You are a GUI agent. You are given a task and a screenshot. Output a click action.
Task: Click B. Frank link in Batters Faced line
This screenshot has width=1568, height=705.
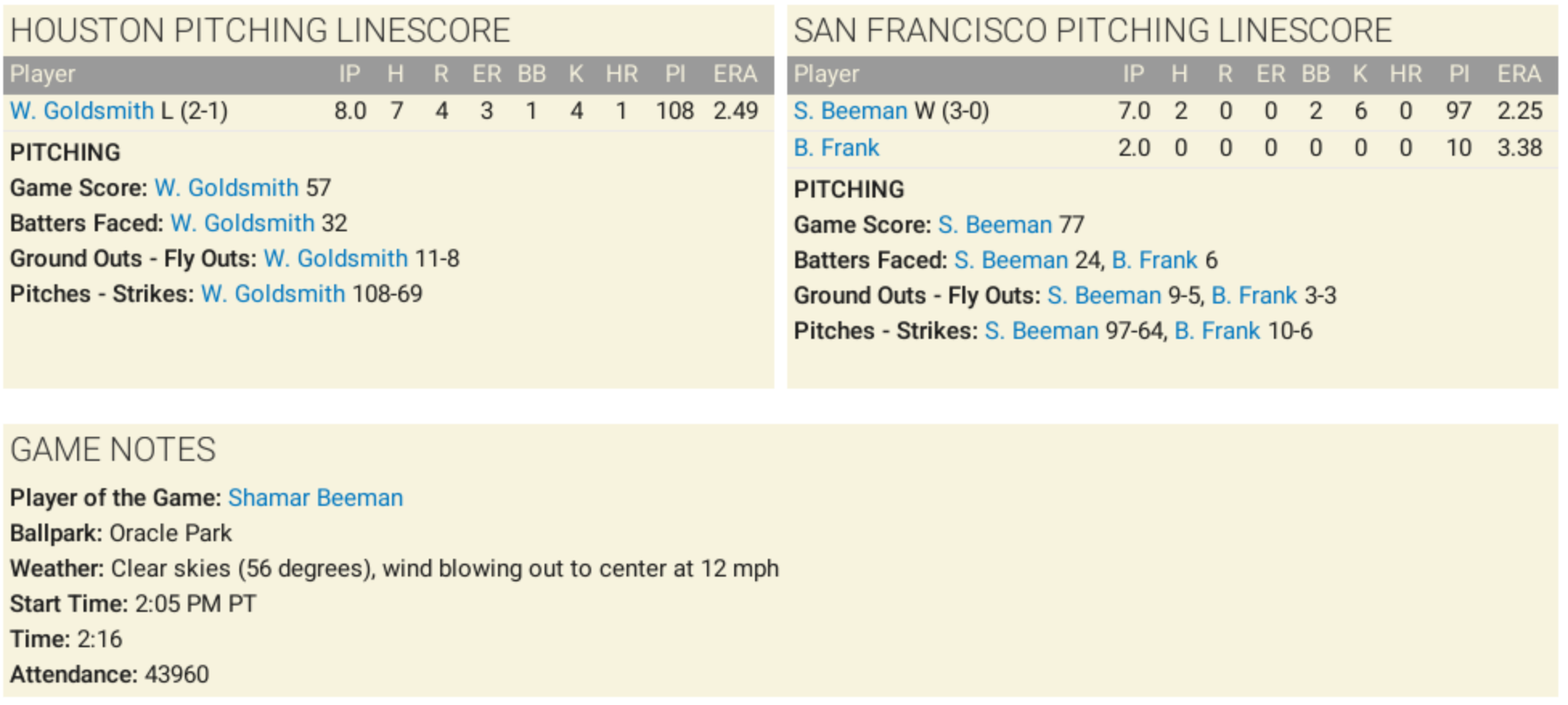click(1154, 260)
